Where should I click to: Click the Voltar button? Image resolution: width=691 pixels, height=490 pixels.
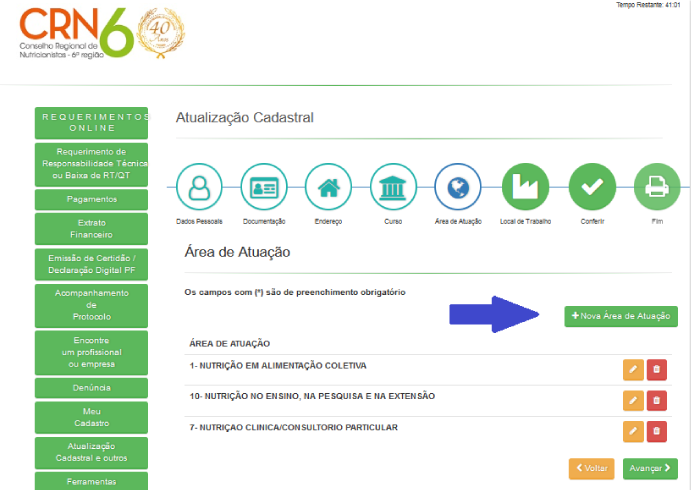tap(591, 468)
